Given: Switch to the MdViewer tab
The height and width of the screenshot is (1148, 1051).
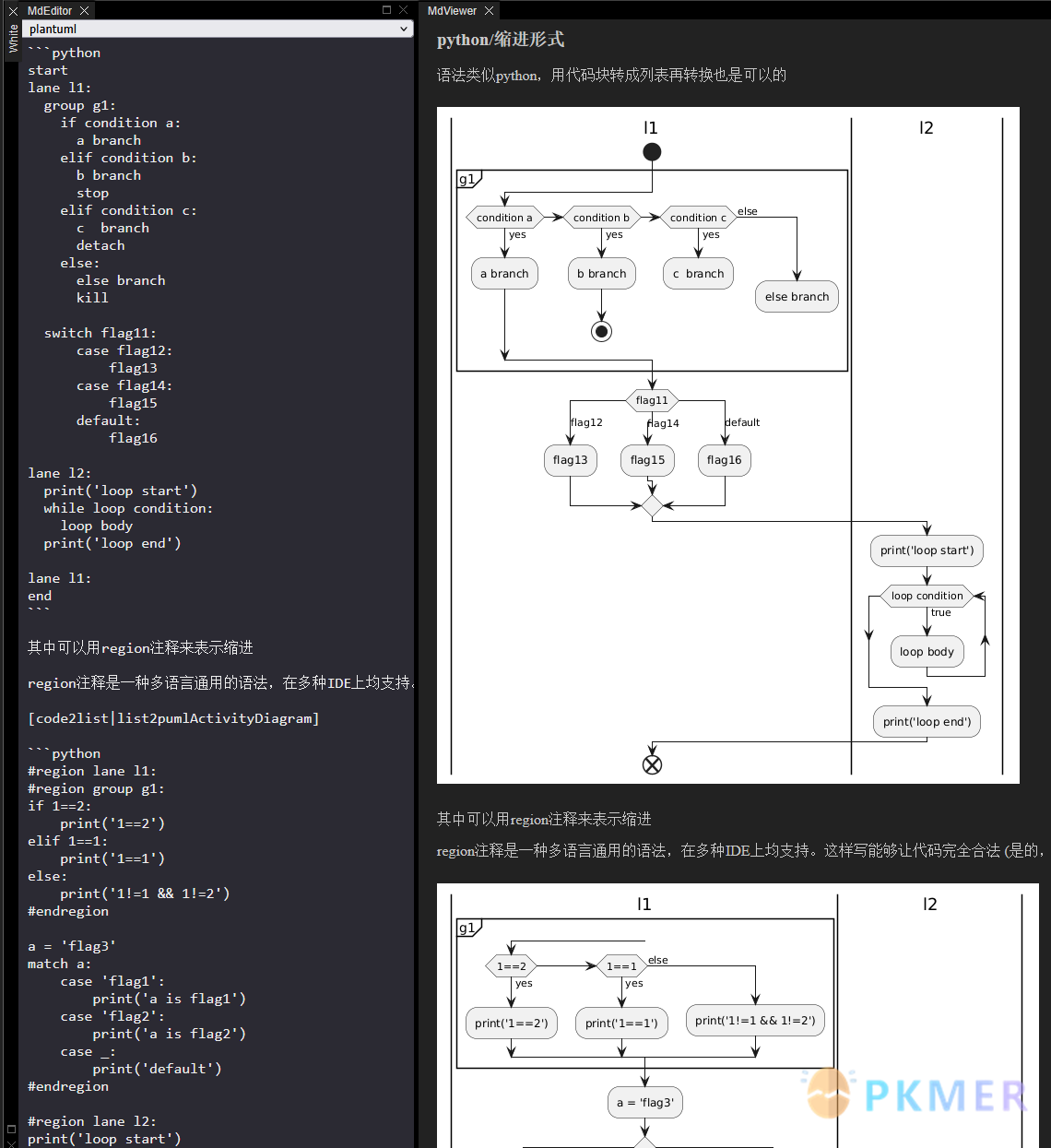Looking at the screenshot, I should [x=452, y=10].
